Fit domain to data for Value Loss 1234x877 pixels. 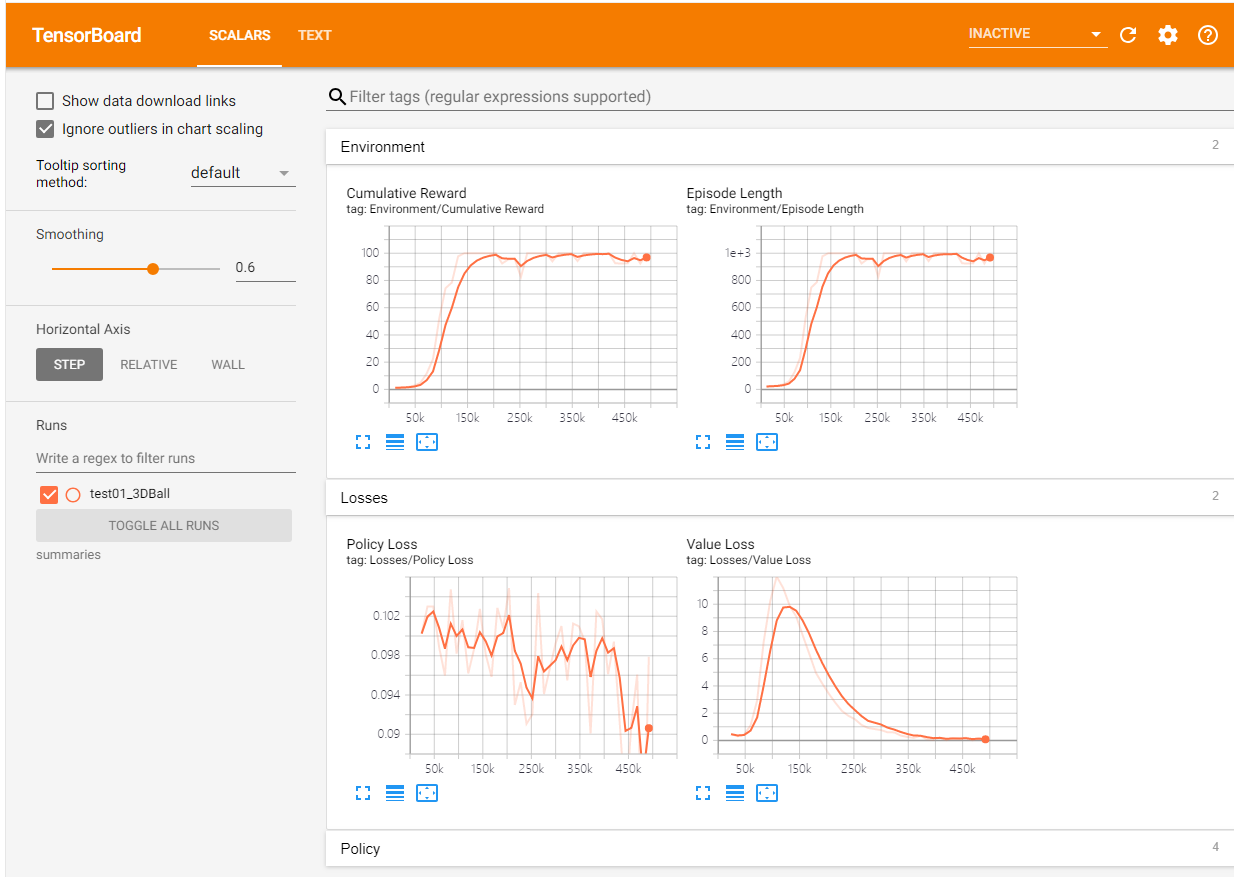pos(767,793)
